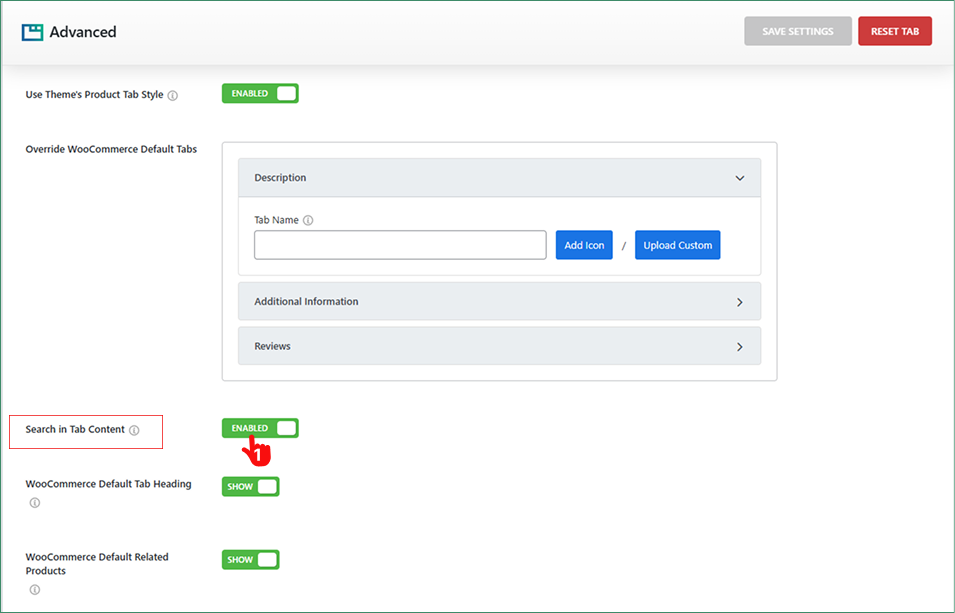Turn off the Search in Tab Content toggle
Image resolution: width=955 pixels, height=613 pixels.
(260, 428)
